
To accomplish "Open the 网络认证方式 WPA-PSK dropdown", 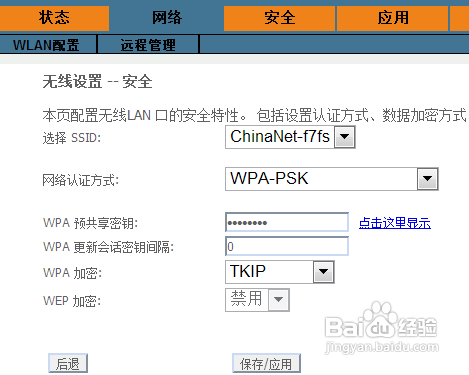I will tap(332, 179).
